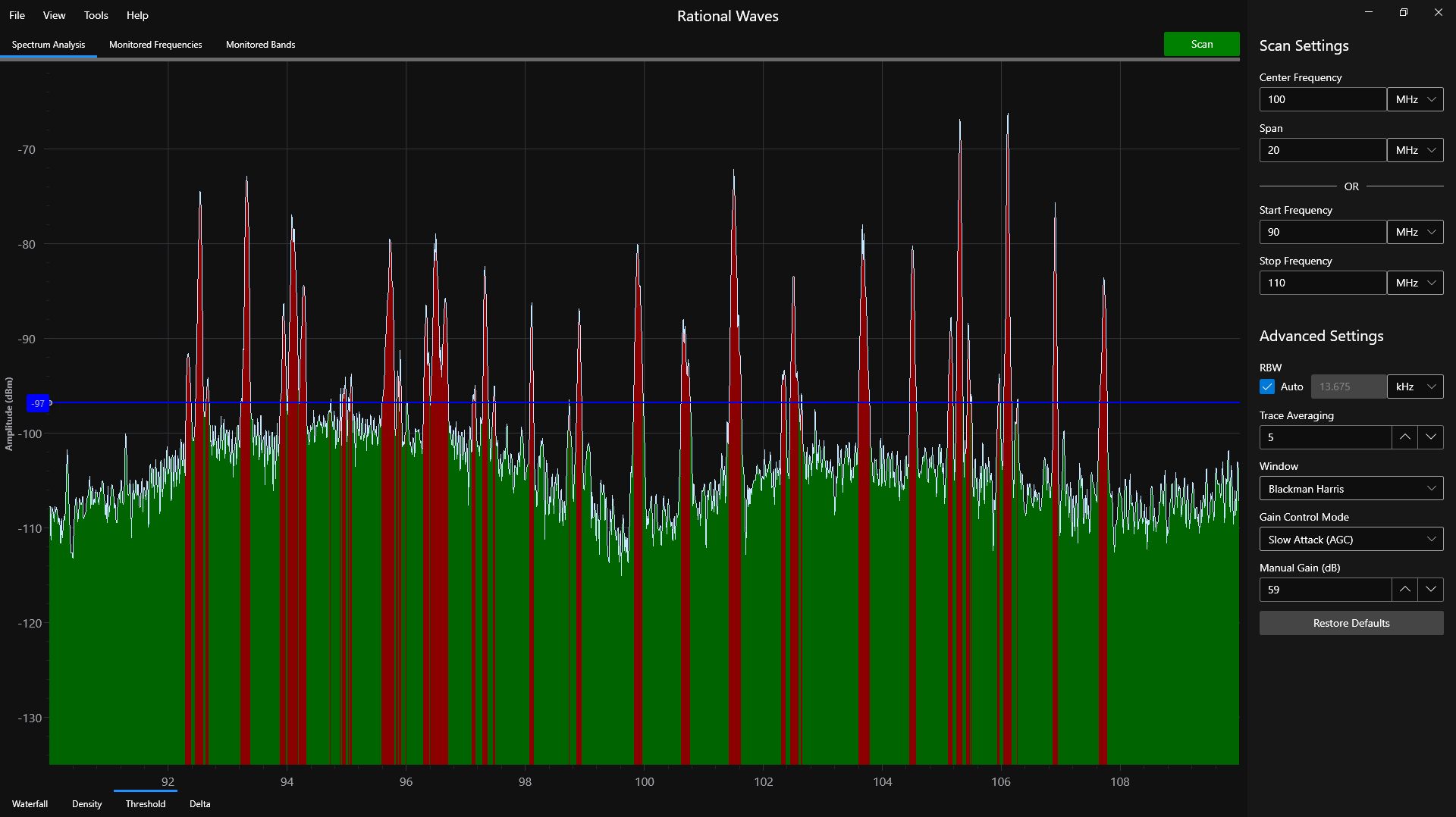Increase Trace Averaging using up arrow
The width and height of the screenshot is (1456, 817).
[1404, 437]
